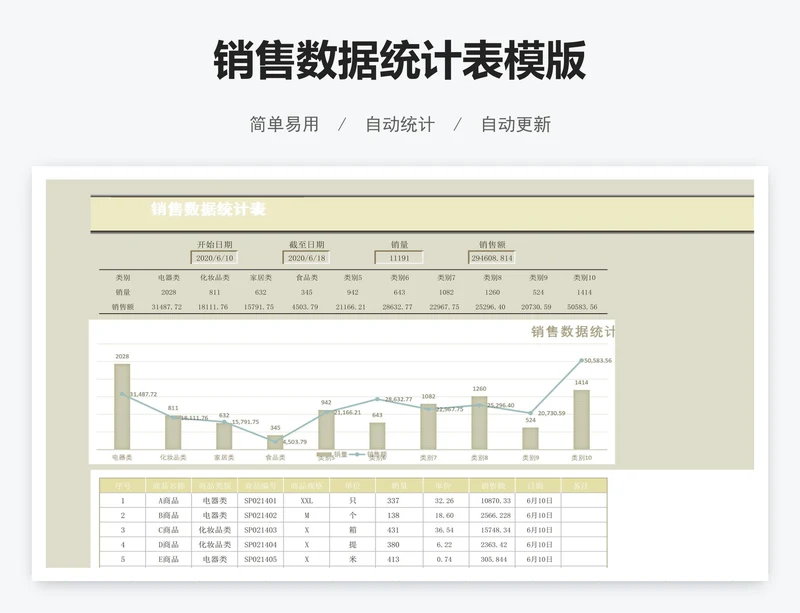Select the total 销量 box showing 11191
The width and height of the screenshot is (800, 613).
point(399,258)
